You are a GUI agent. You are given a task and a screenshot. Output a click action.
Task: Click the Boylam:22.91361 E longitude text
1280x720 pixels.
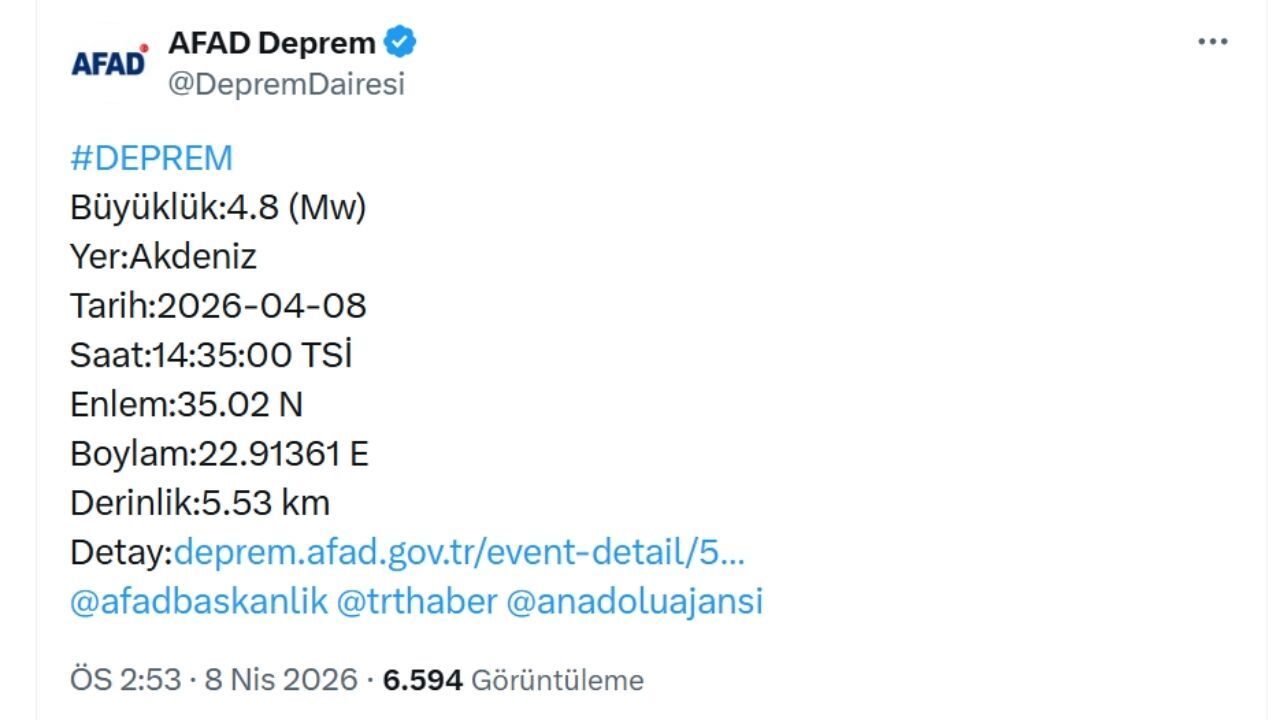coord(219,453)
